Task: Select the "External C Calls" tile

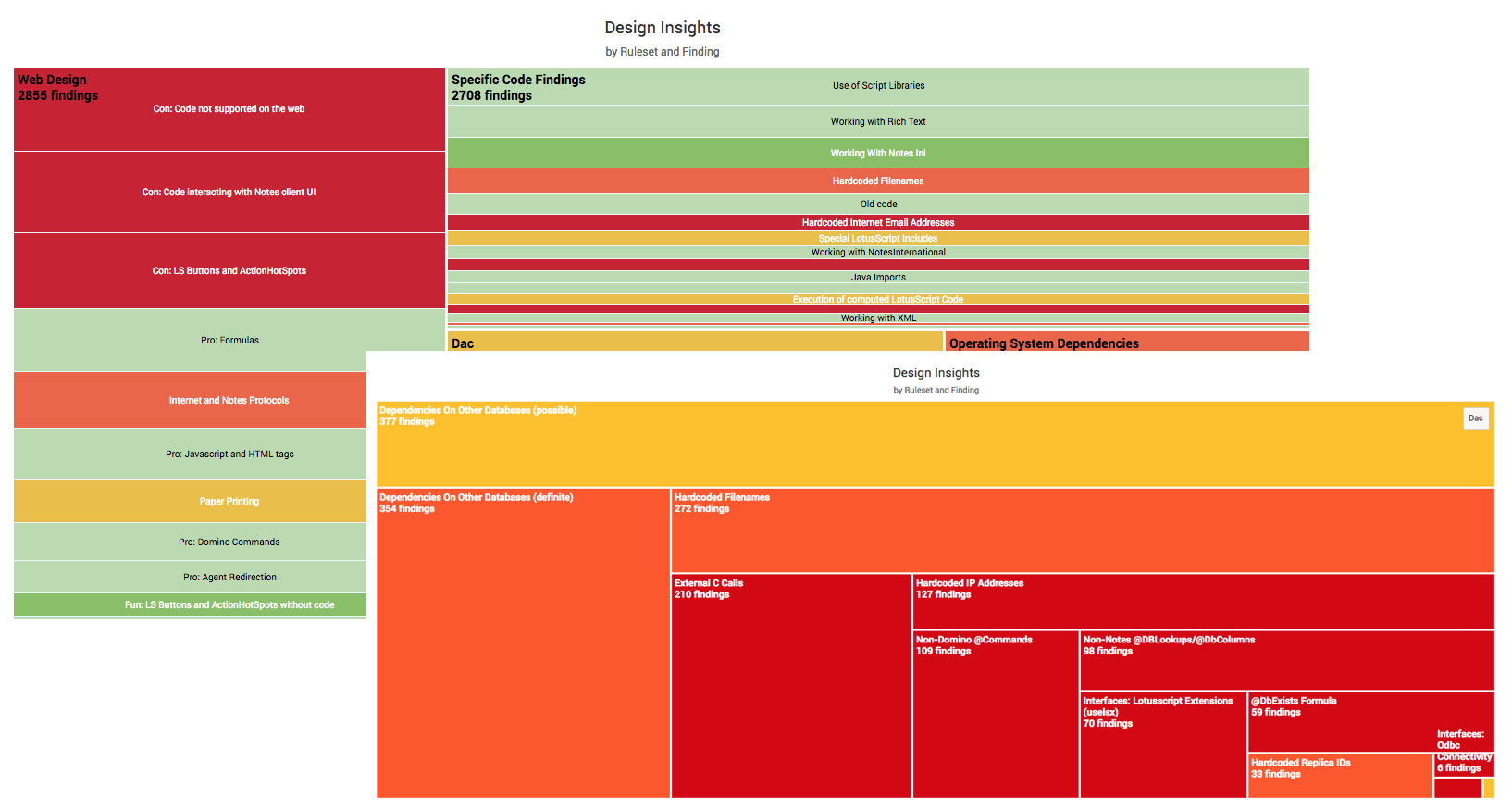Action: [x=791, y=685]
